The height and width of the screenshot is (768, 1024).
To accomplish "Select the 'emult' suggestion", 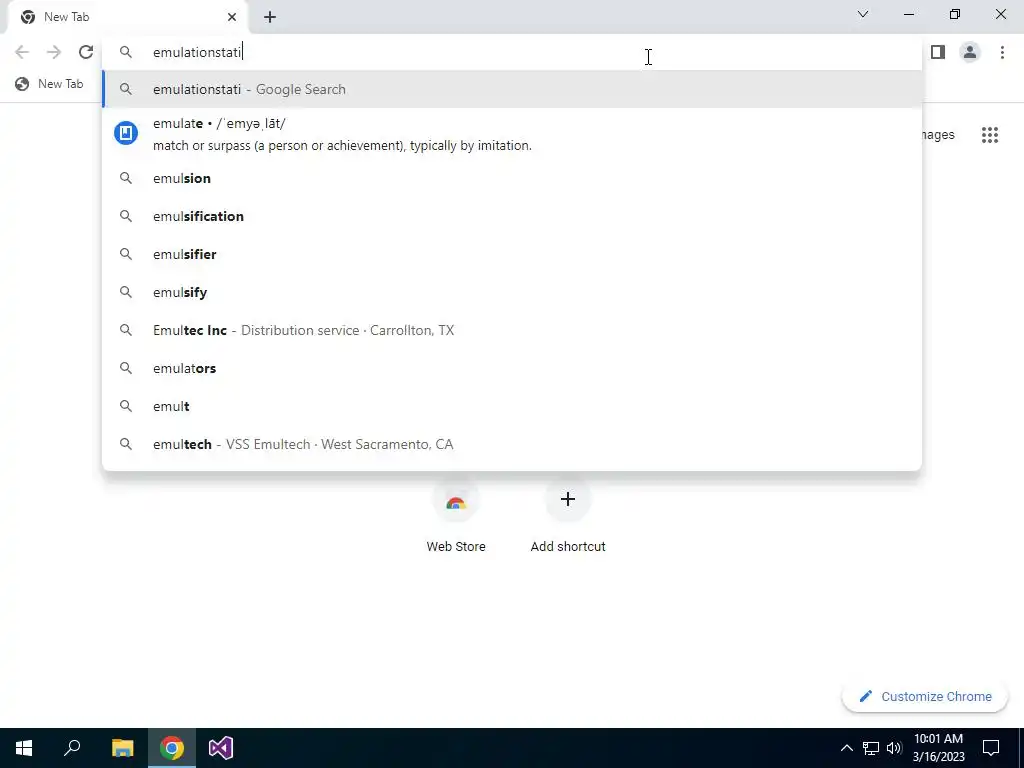I will pyautogui.click(x=512, y=406).
